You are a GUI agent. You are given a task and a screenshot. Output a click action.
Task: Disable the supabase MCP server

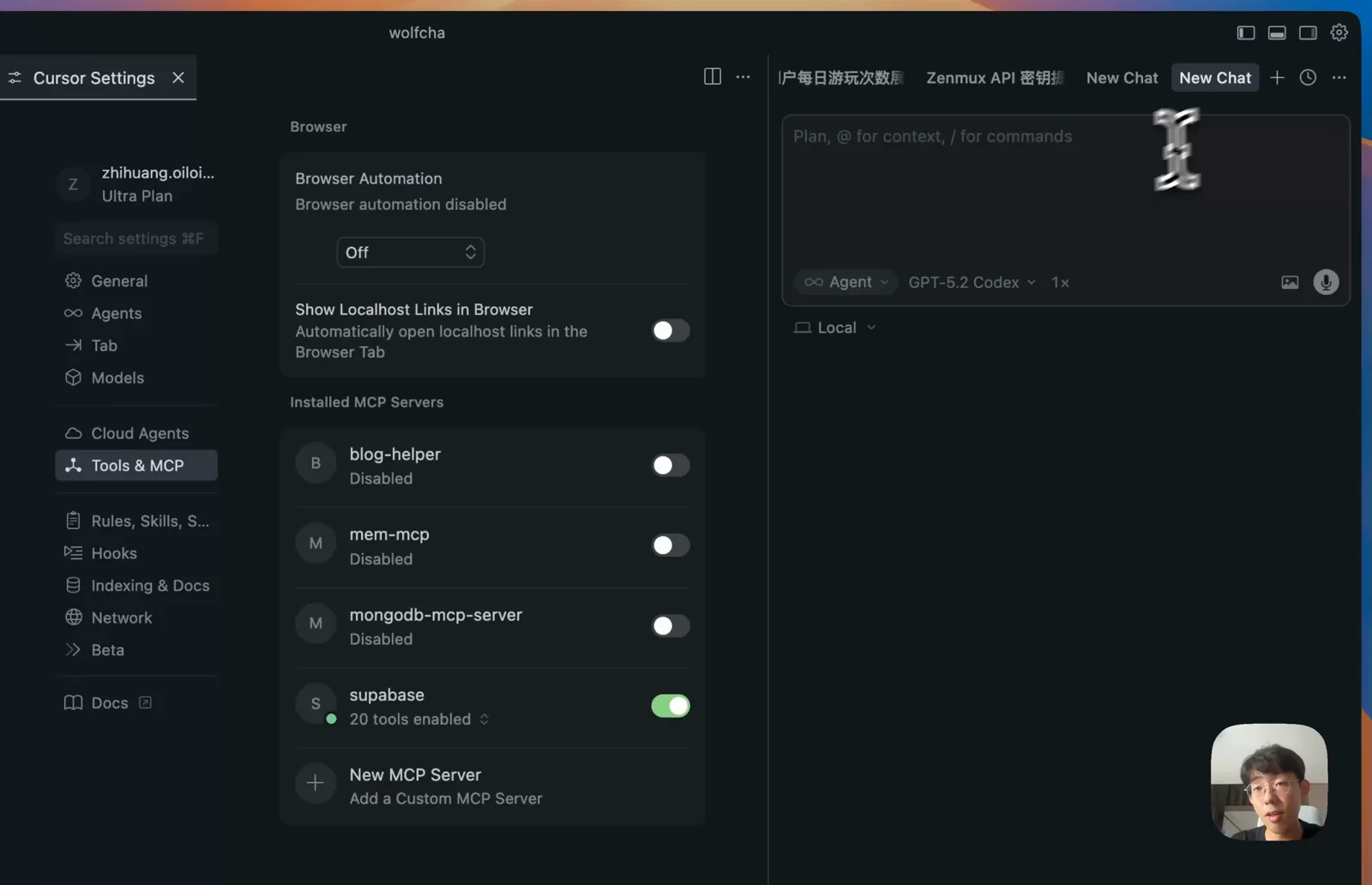tap(671, 705)
